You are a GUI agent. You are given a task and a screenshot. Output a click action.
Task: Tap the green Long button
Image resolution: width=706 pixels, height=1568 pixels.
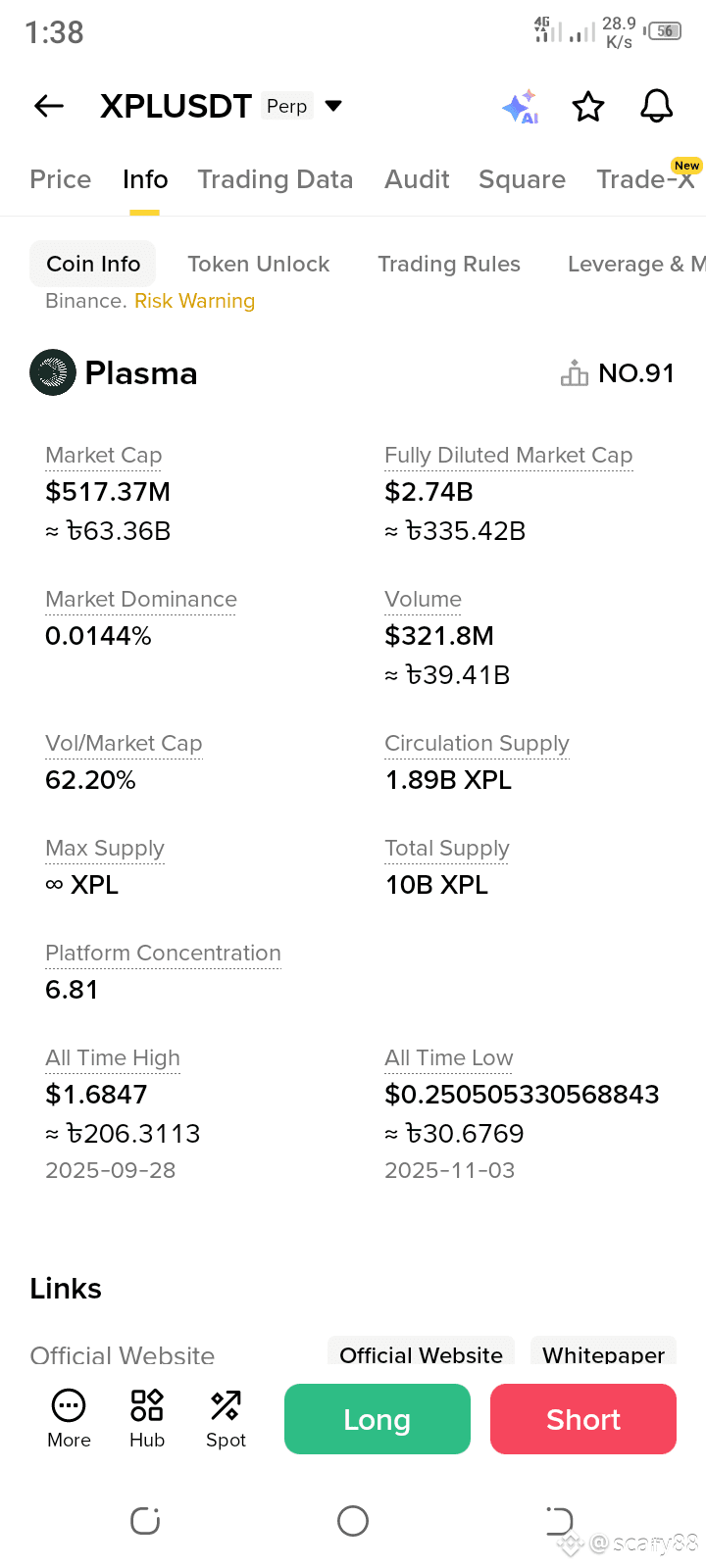[x=378, y=1419]
